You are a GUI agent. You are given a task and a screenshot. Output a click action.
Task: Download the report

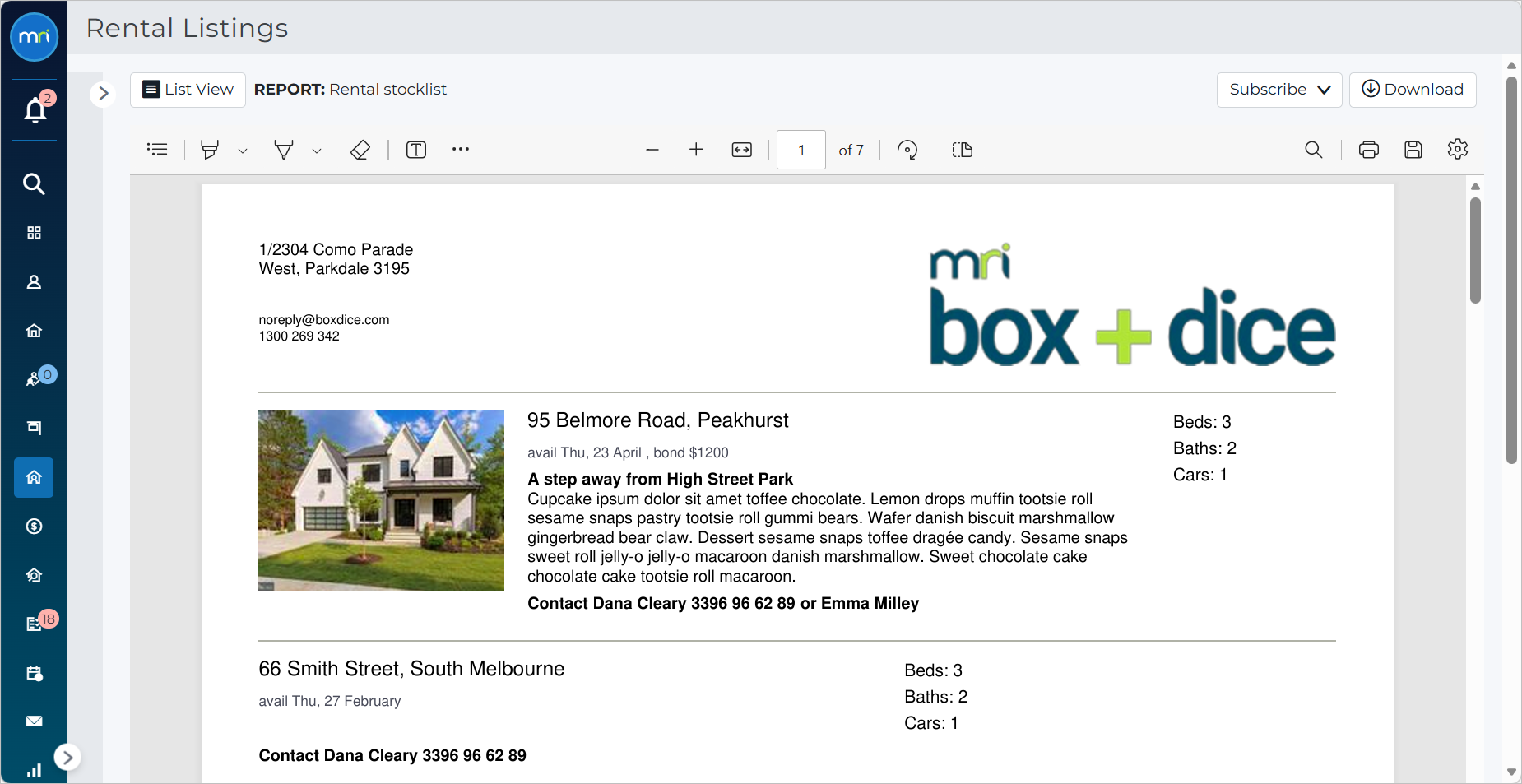pyautogui.click(x=1413, y=90)
